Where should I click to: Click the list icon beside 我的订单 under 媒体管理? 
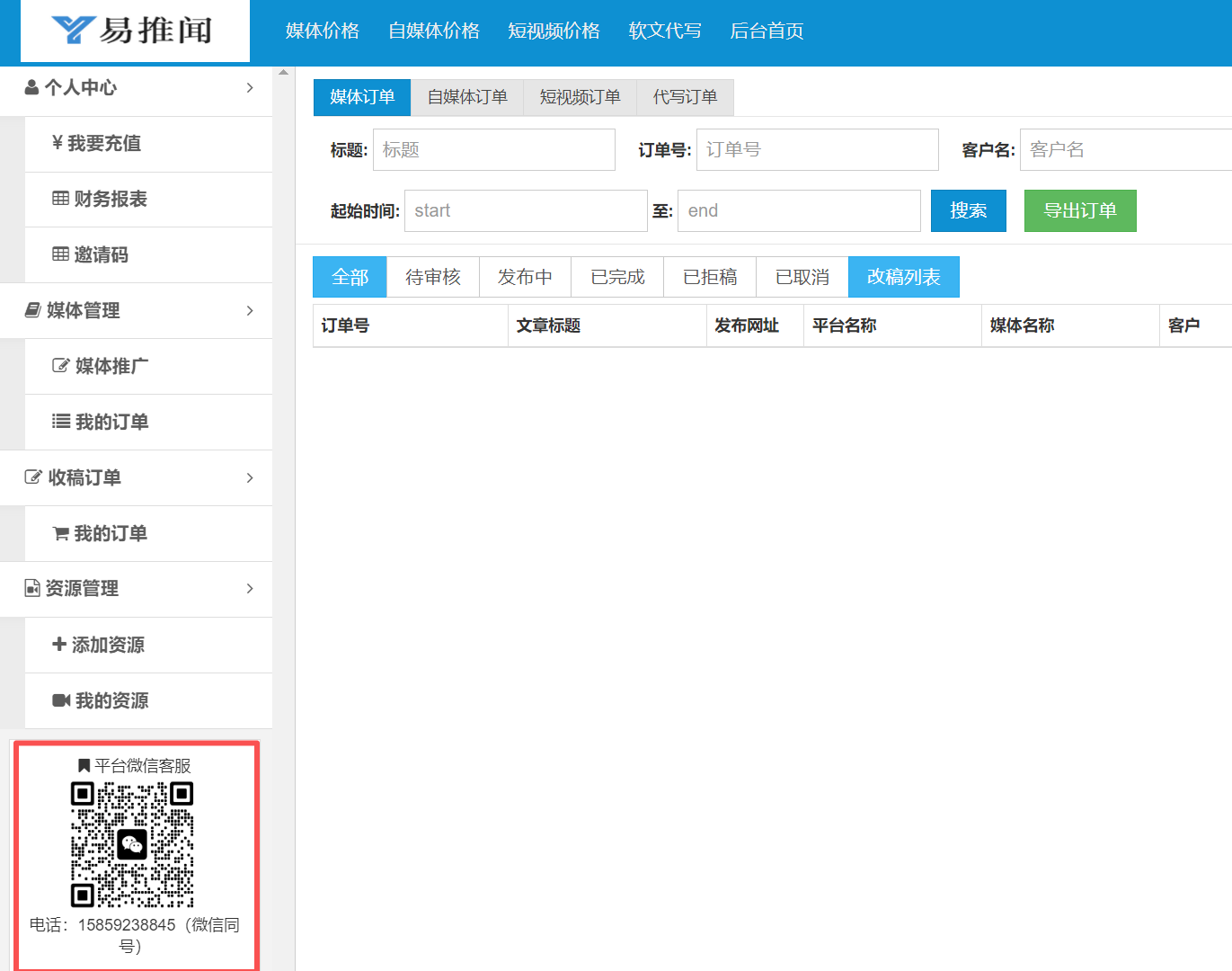(x=61, y=422)
